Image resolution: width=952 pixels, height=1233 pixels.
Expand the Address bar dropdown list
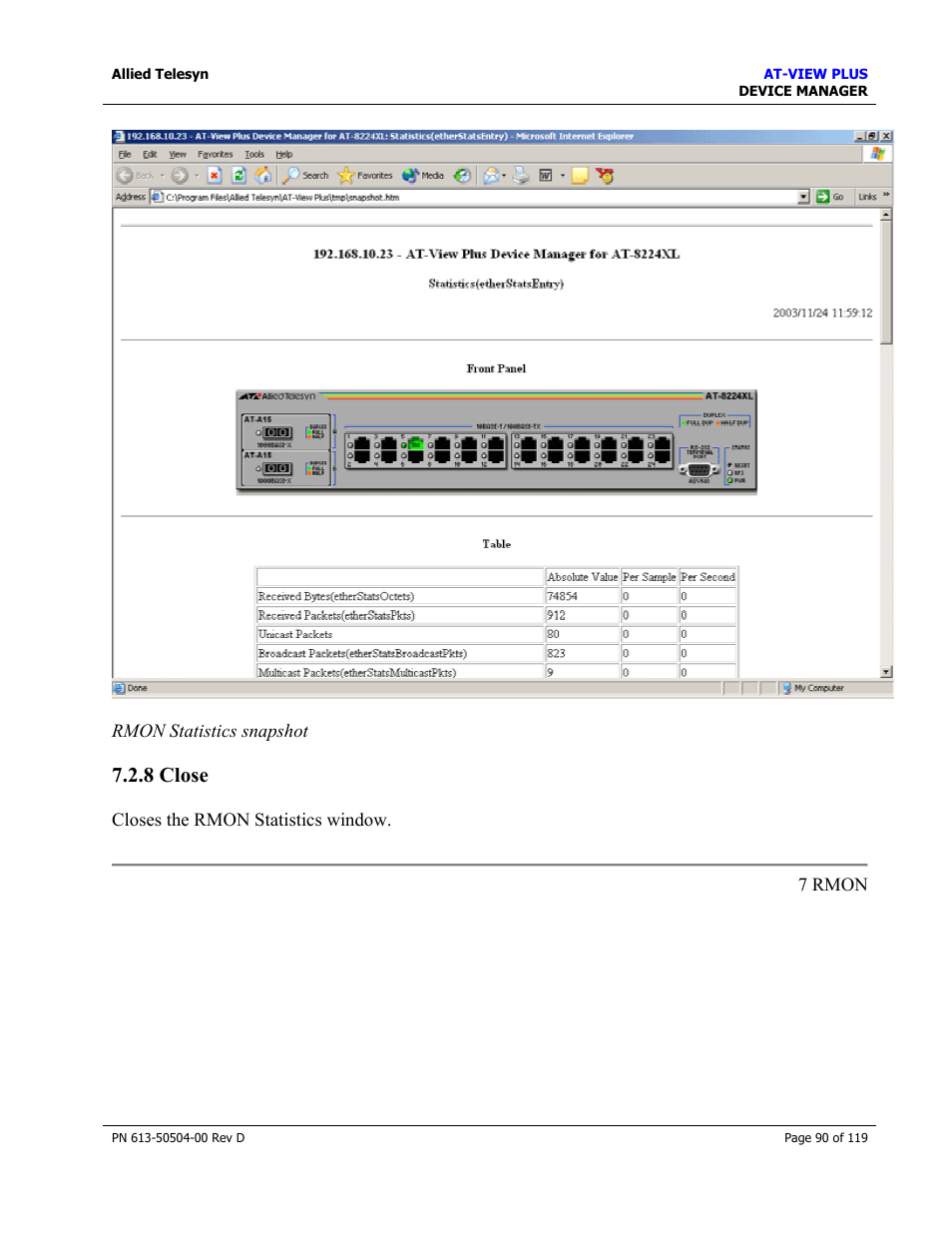coord(804,197)
